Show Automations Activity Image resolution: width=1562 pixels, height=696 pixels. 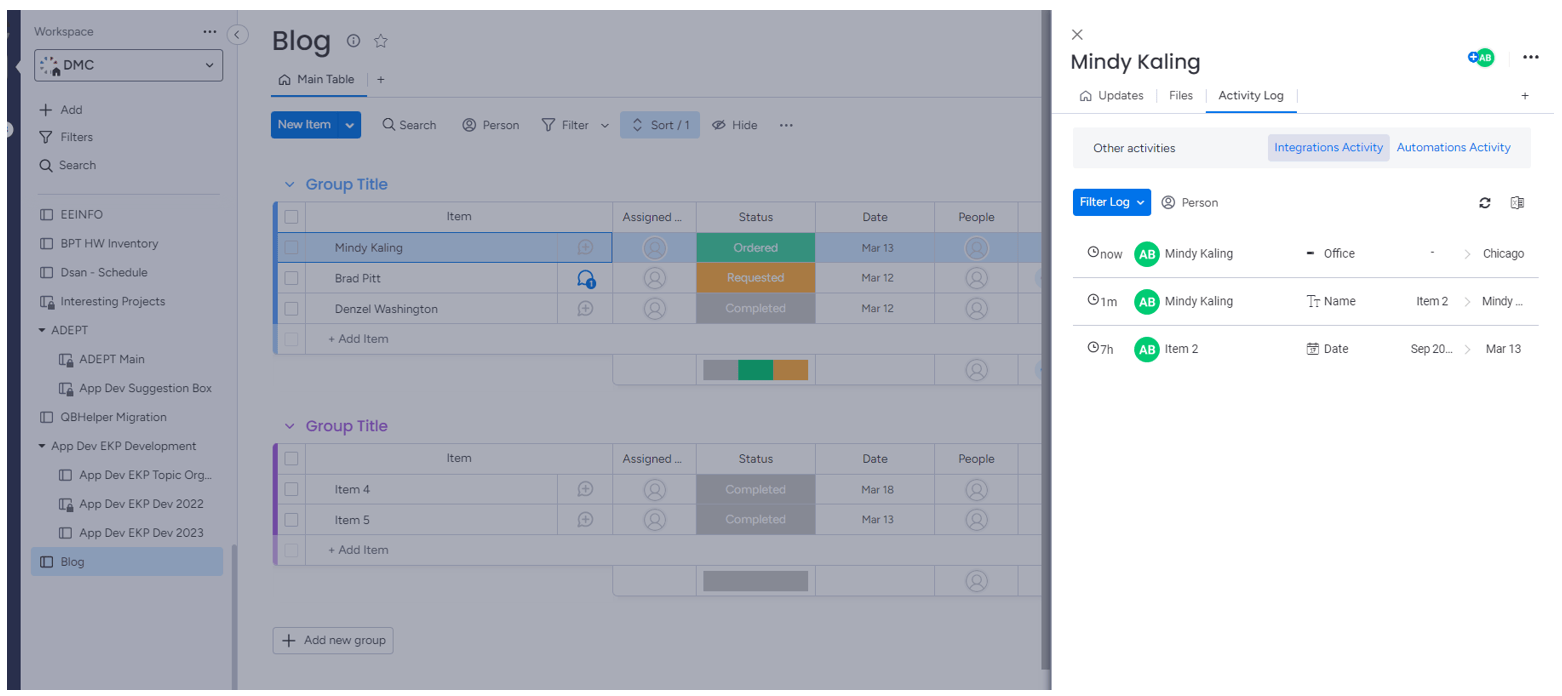[1453, 147]
